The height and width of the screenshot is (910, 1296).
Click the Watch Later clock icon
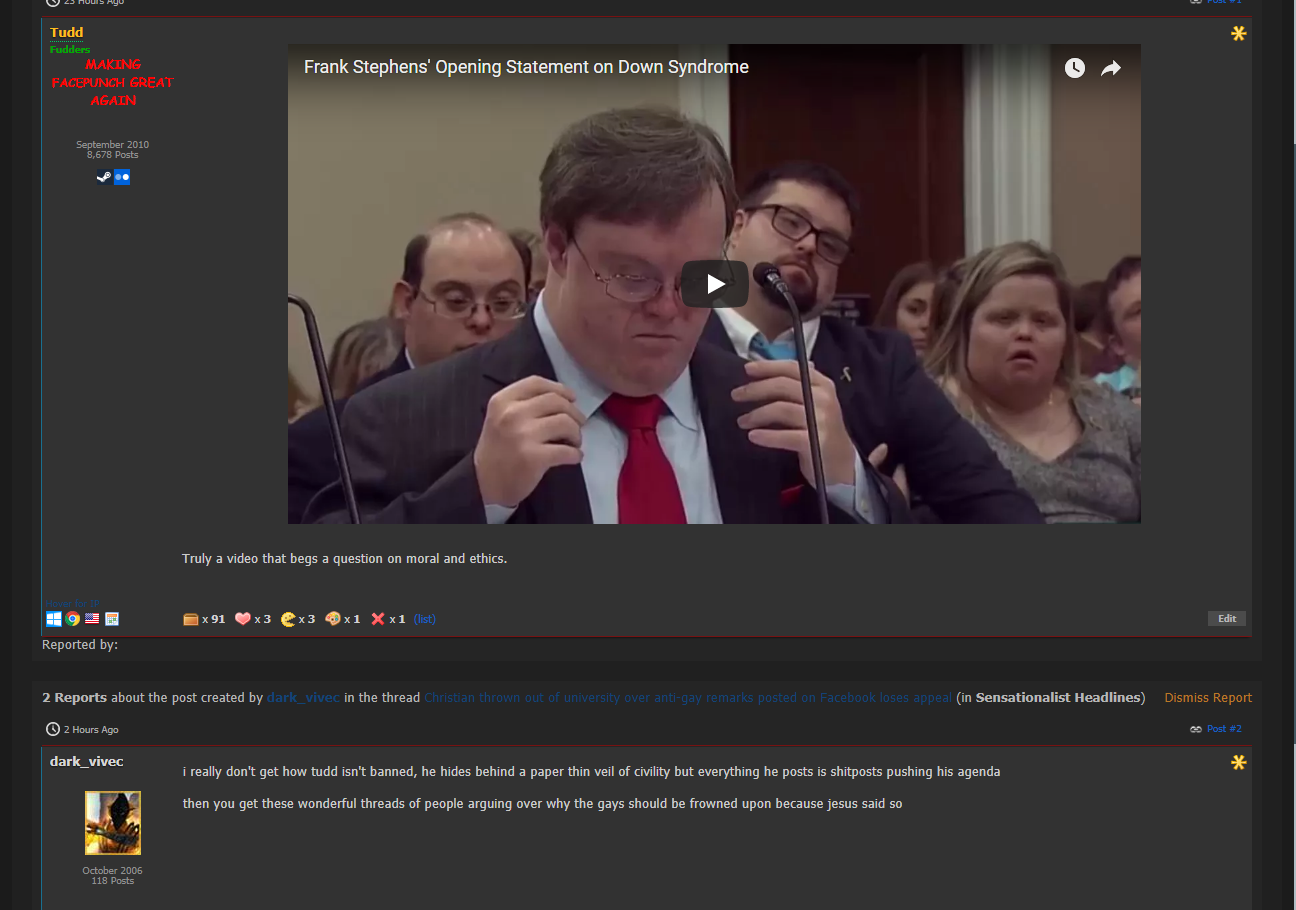1075,68
